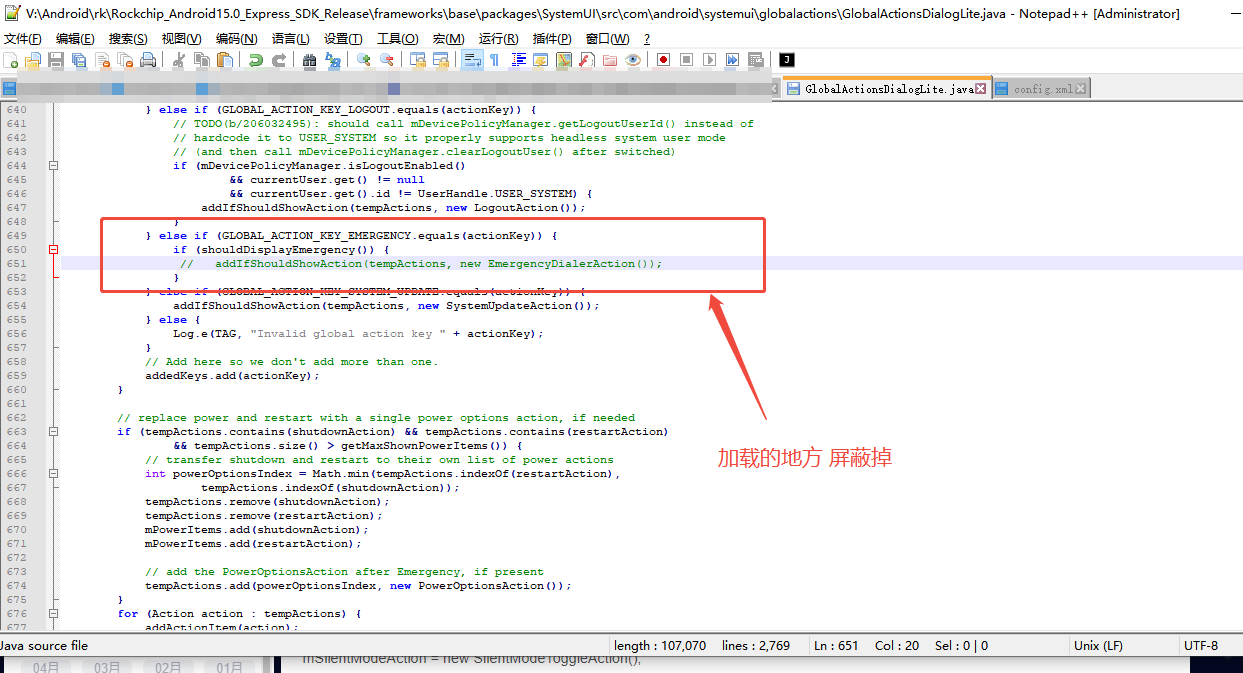Screen dimensions: 1243x673
Task: Collapse the fold marker at line 676
Action: pos(54,614)
